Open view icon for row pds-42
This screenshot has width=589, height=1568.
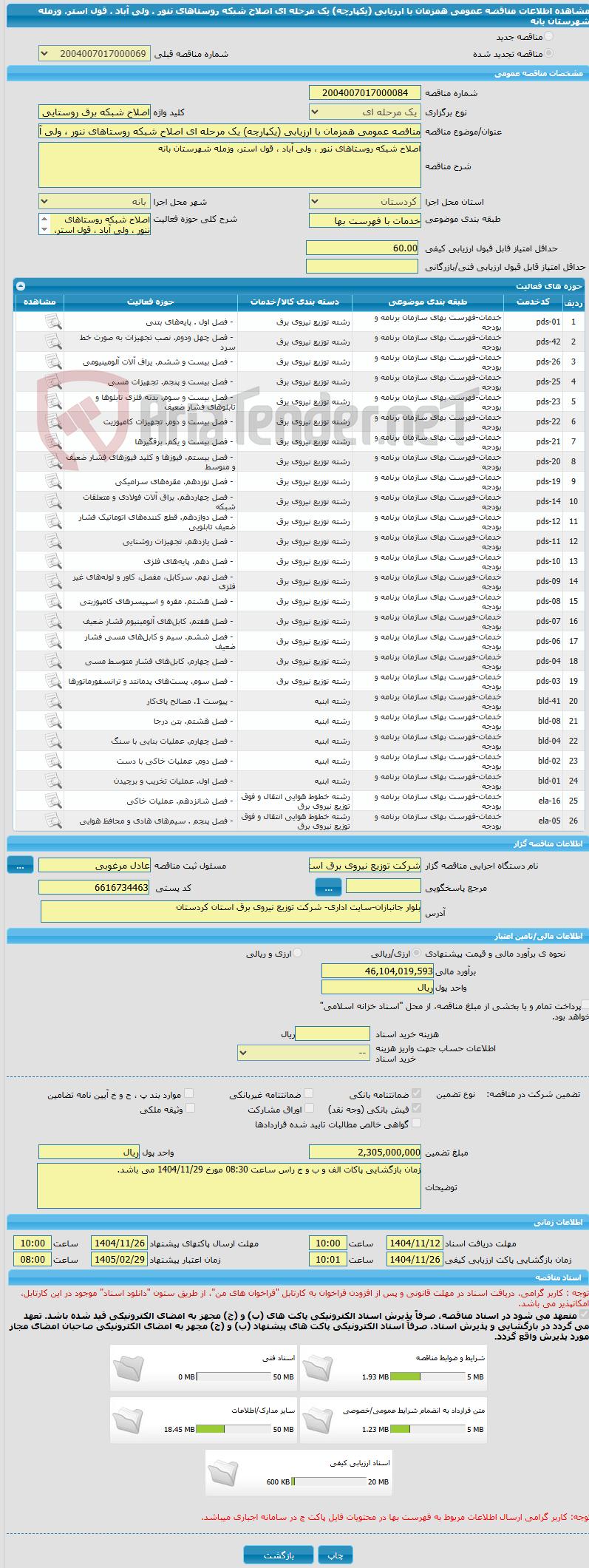click(53, 342)
